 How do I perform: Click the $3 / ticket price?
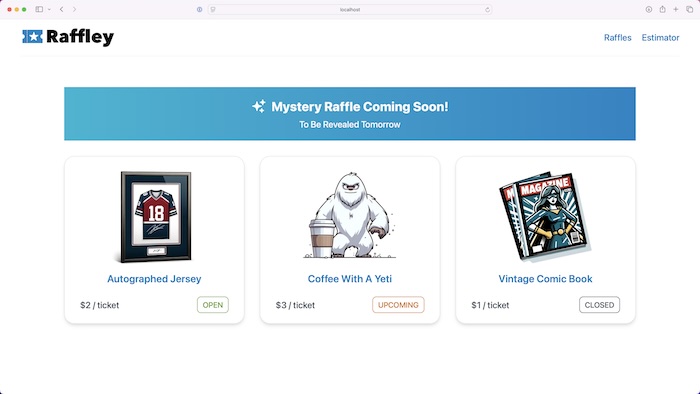295,305
